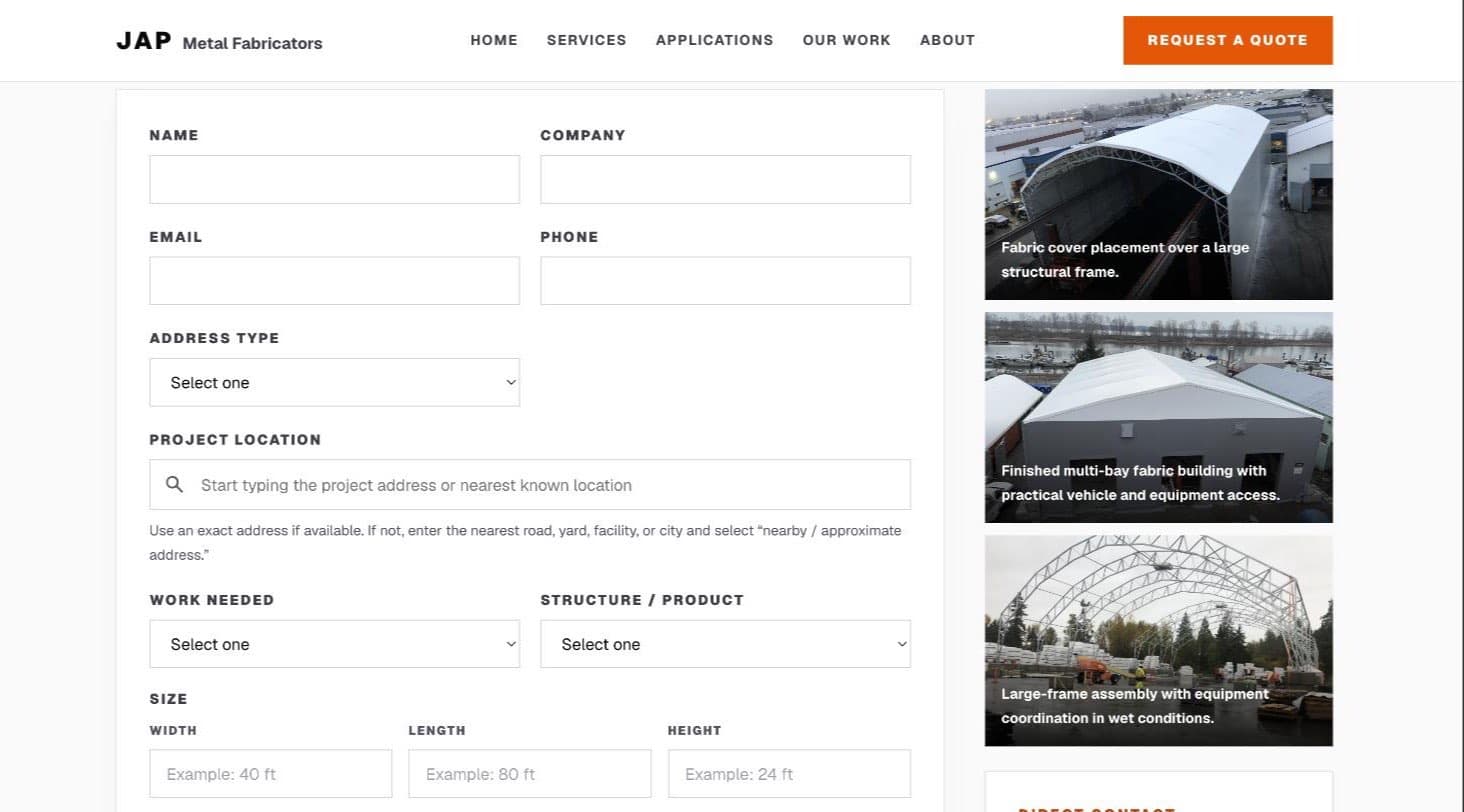Click the "Address Type" field label

tap(214, 338)
